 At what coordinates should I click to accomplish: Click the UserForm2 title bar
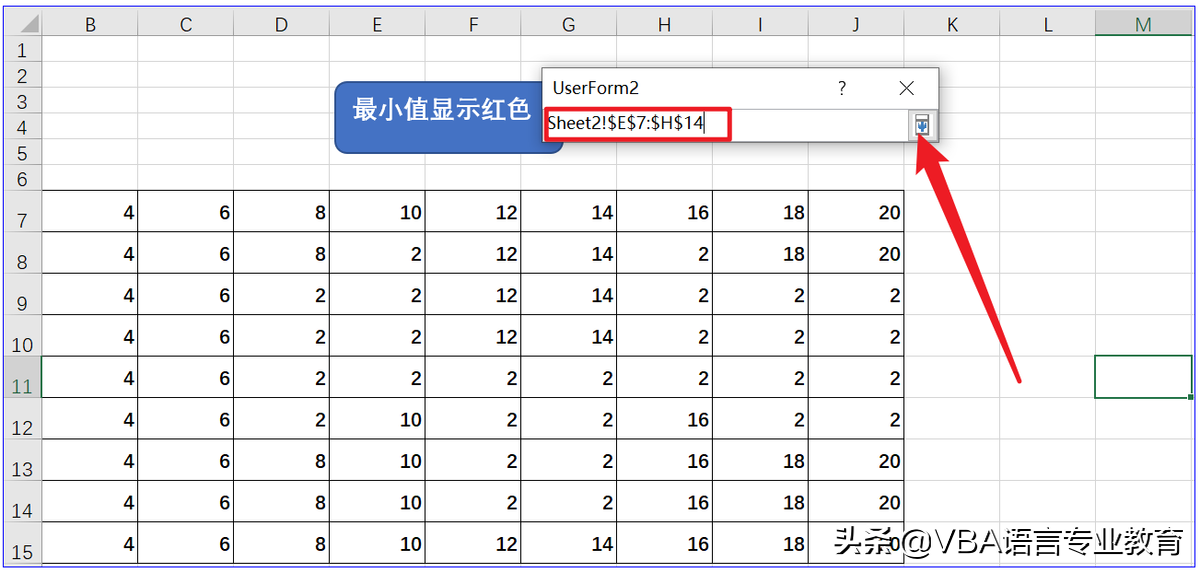pyautogui.click(x=740, y=88)
